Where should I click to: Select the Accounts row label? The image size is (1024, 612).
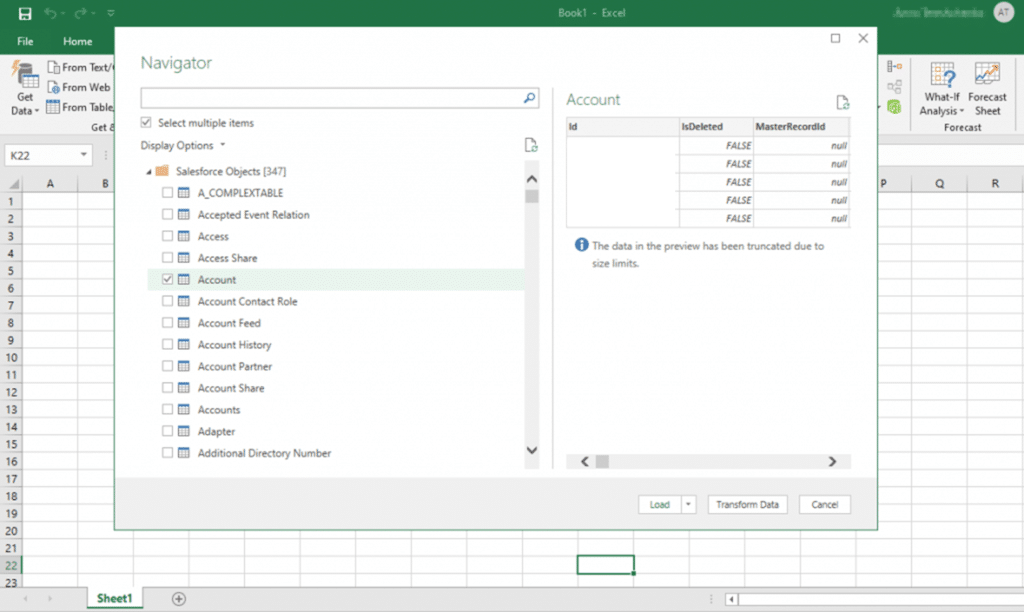point(219,410)
